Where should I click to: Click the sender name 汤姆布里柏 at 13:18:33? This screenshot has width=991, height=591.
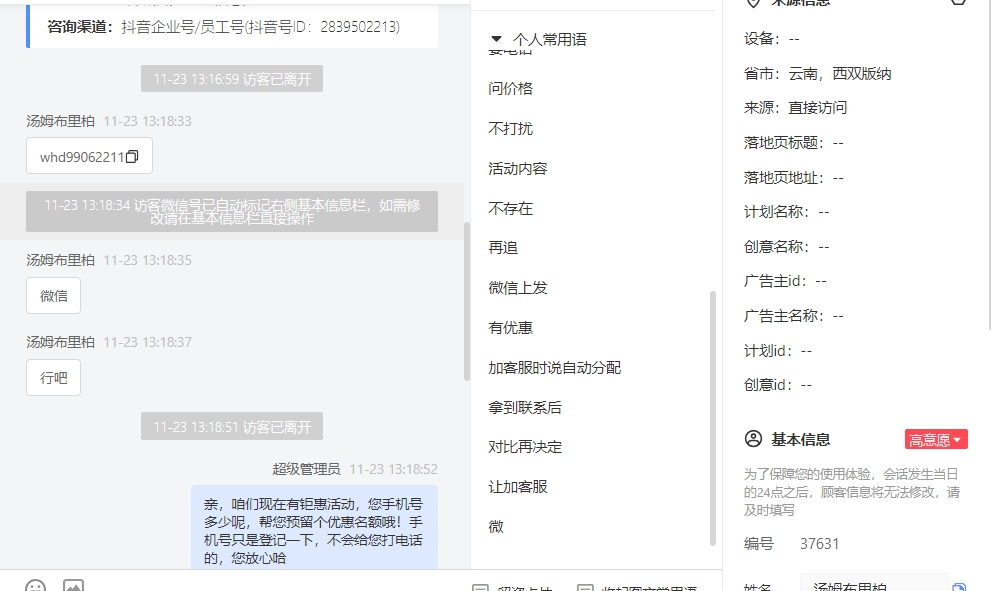(61, 121)
